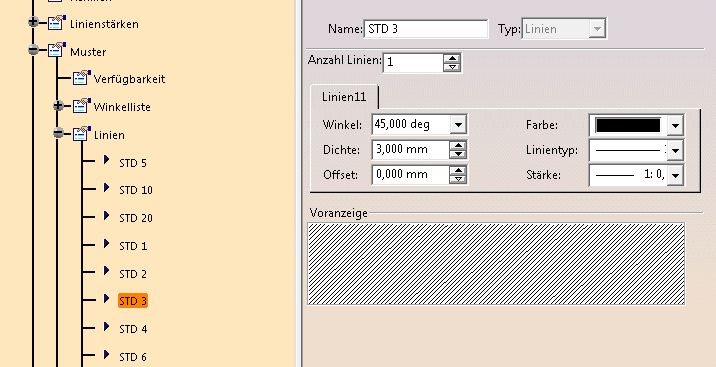Select STD 10 pattern in tree
The width and height of the screenshot is (716, 367).
pos(136,190)
